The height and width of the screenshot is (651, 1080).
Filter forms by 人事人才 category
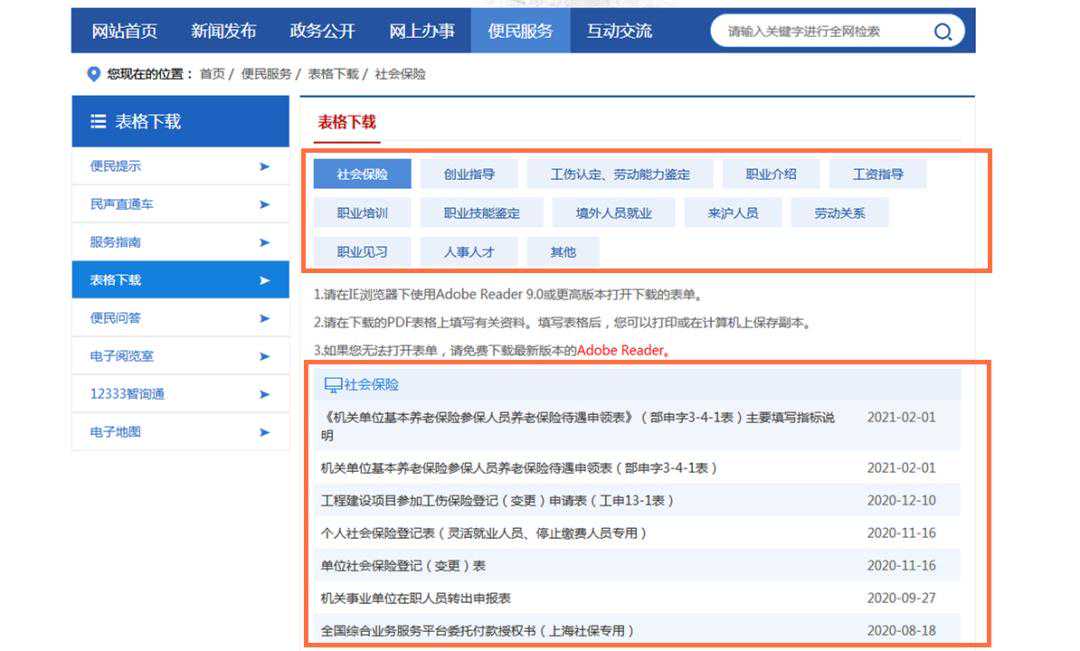tap(469, 252)
